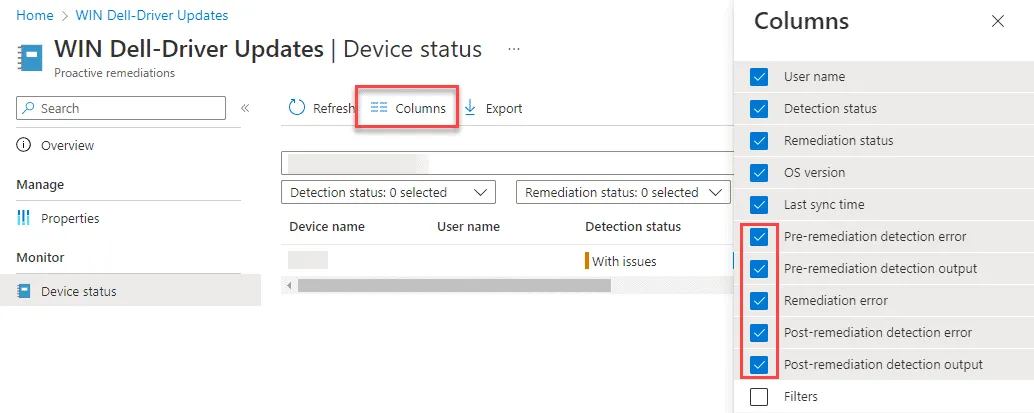Close the Columns panel with X
The image size is (1034, 413).
click(998, 21)
